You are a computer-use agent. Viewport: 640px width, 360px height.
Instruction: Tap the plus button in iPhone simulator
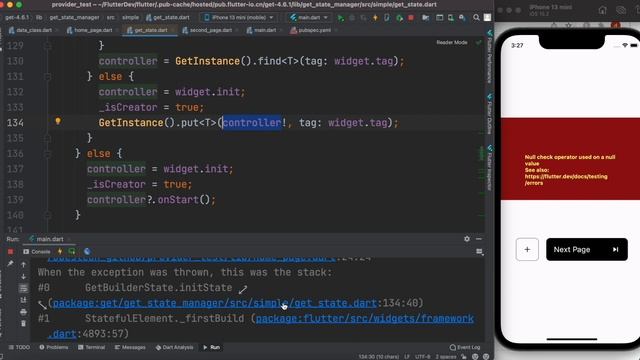[527, 249]
